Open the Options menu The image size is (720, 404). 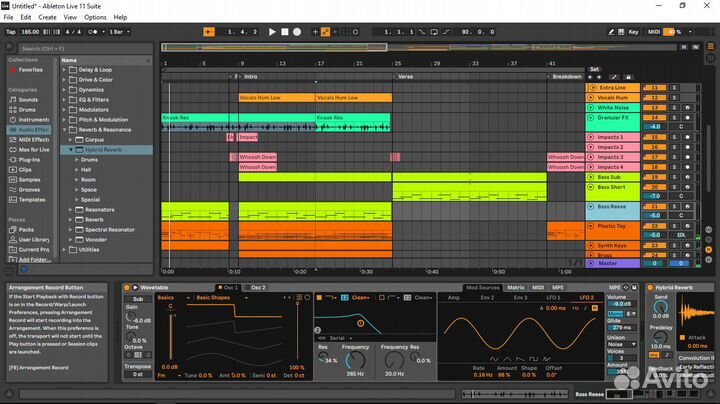[x=95, y=17]
